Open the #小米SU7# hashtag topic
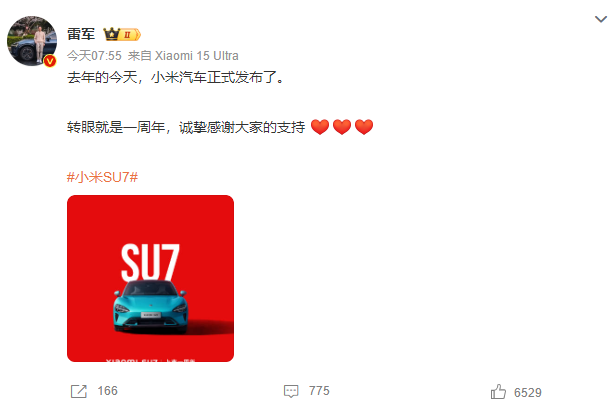 [x=102, y=177]
